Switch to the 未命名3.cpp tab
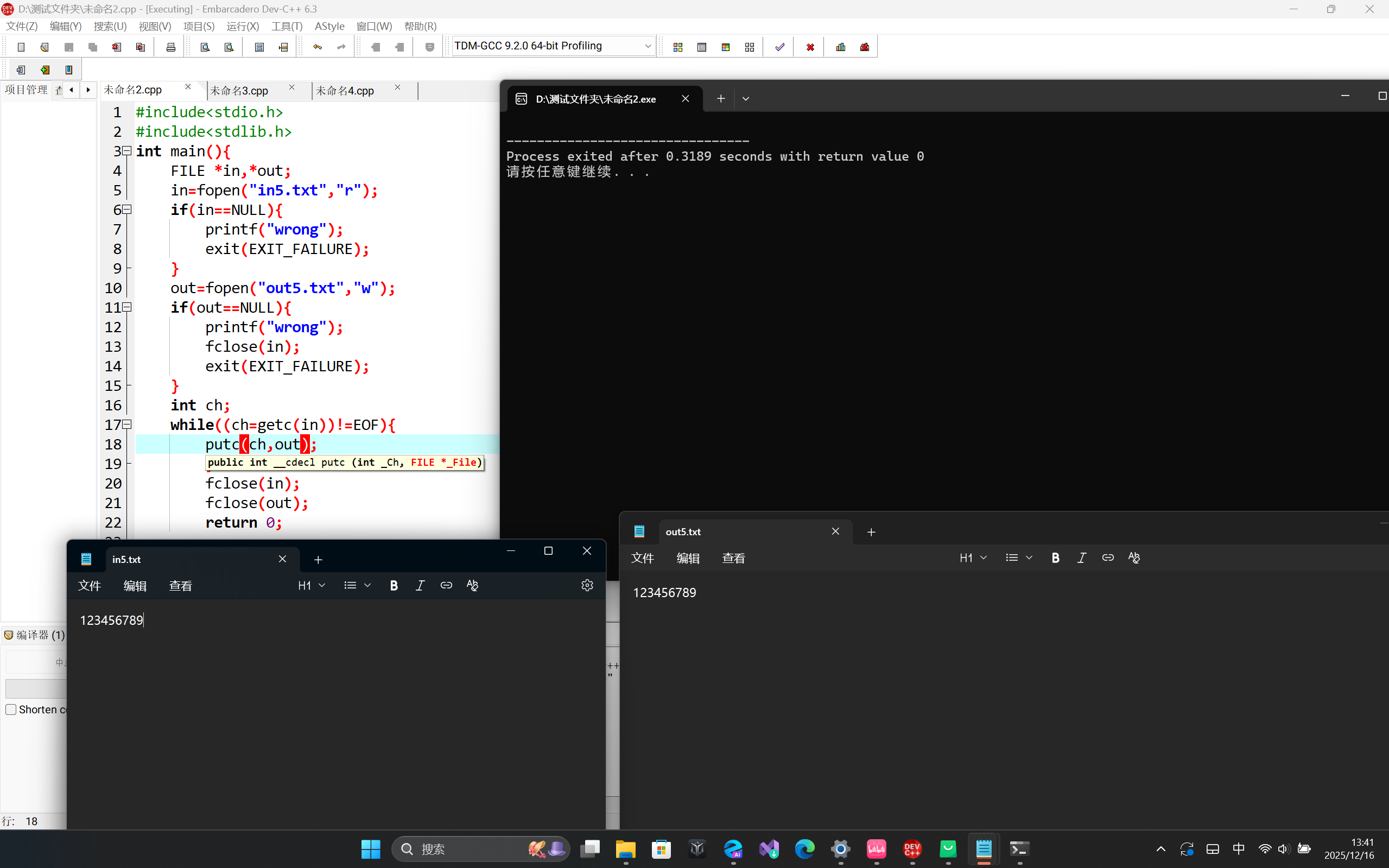Image resolution: width=1389 pixels, height=868 pixels. pyautogui.click(x=240, y=91)
